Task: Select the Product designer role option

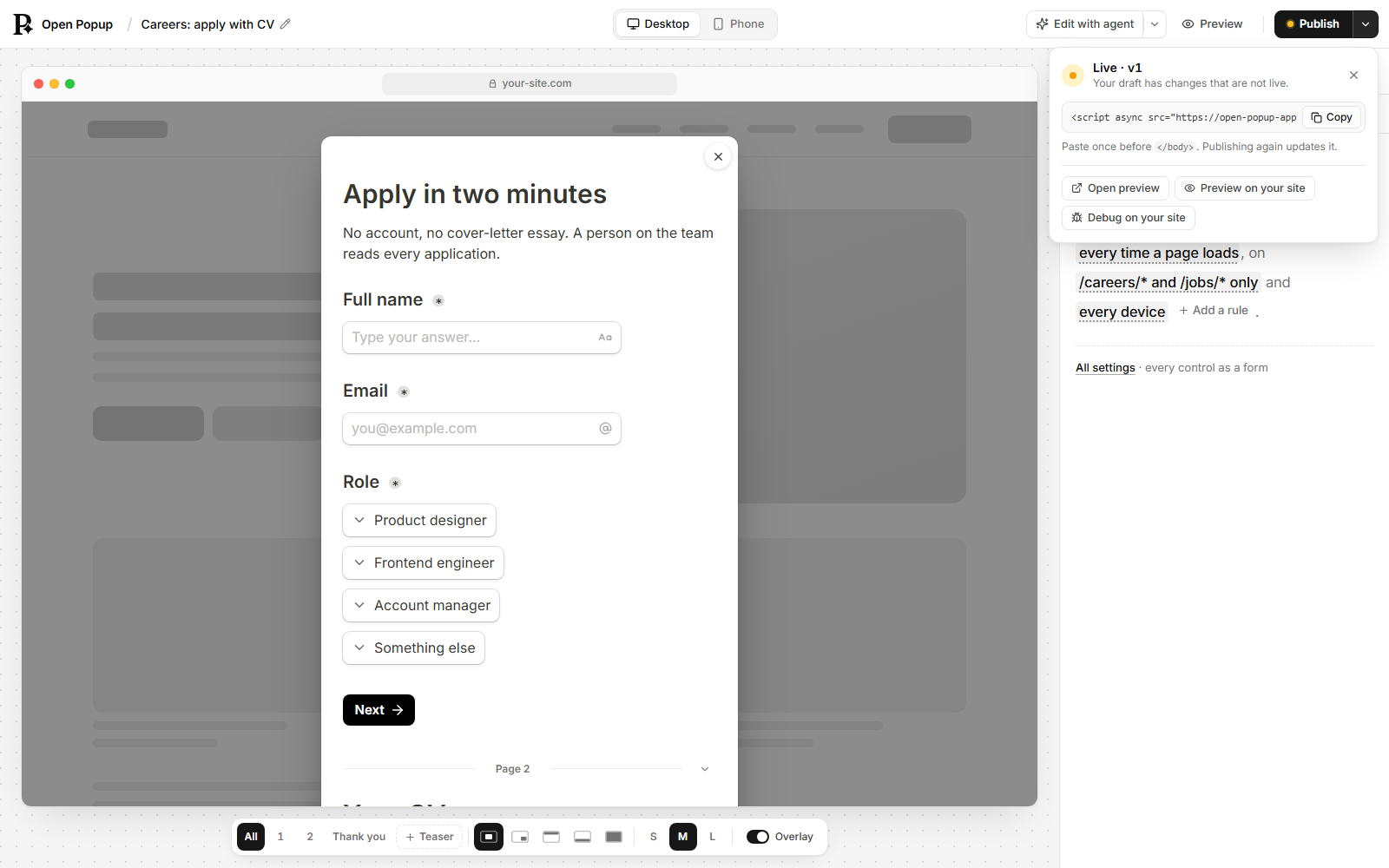Action: [419, 521]
